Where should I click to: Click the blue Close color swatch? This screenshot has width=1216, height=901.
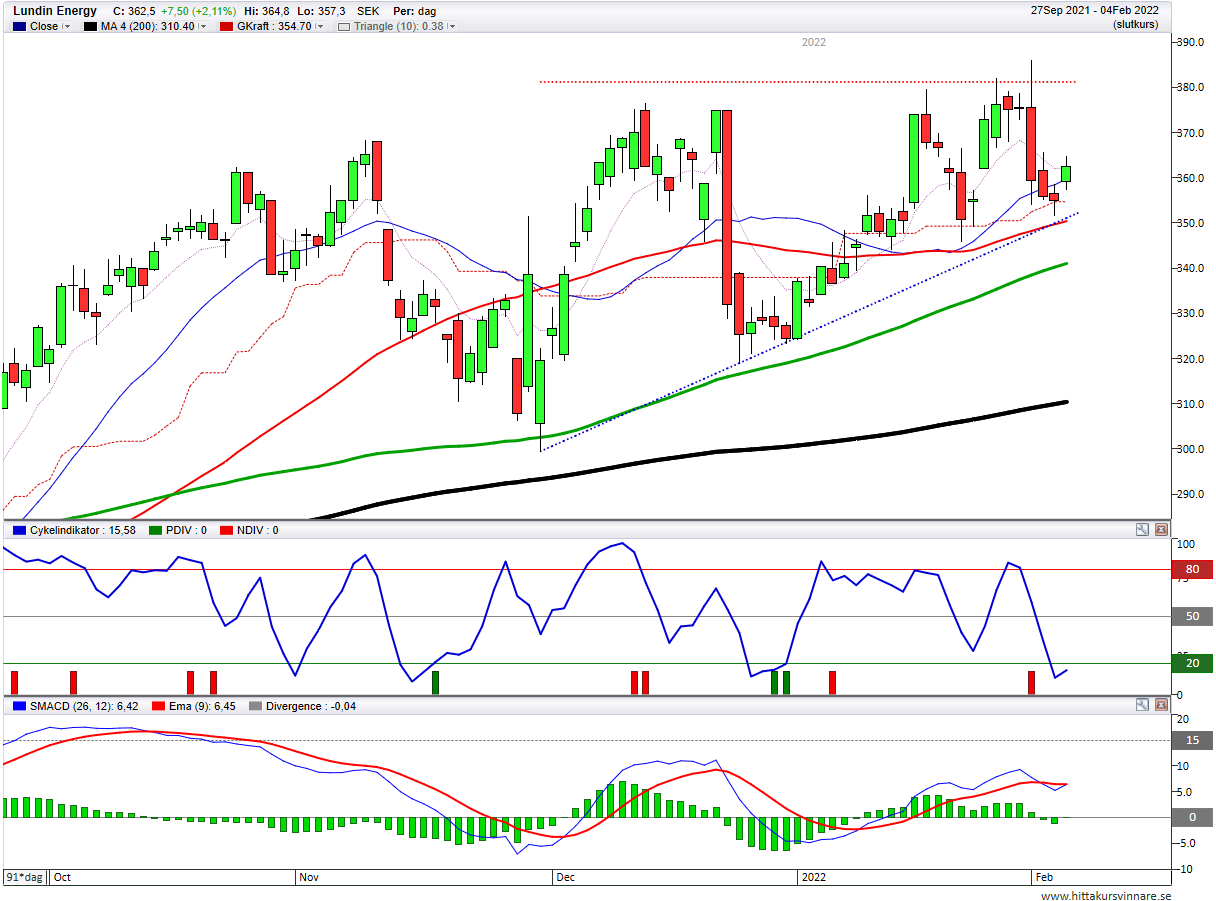tap(19, 27)
